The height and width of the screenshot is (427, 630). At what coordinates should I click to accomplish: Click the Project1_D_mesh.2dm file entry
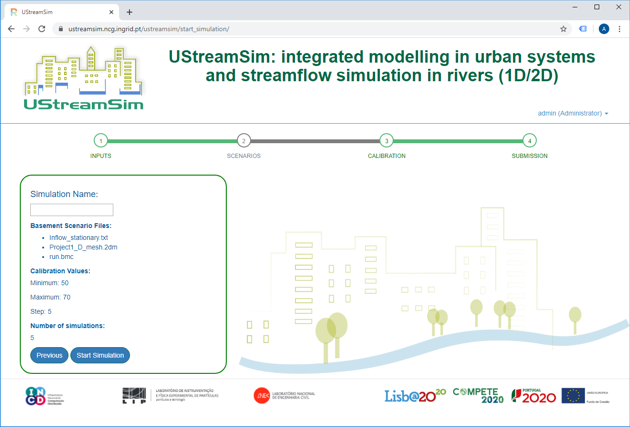tap(83, 247)
